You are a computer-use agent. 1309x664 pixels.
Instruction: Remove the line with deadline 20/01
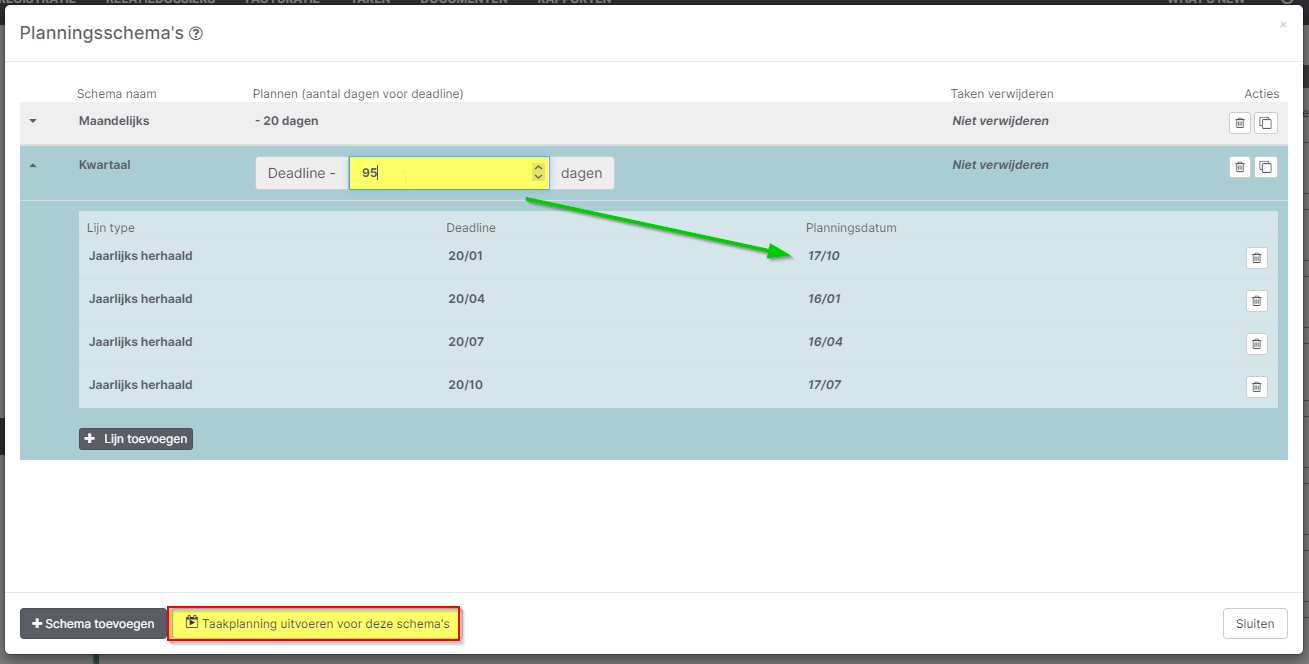point(1257,258)
